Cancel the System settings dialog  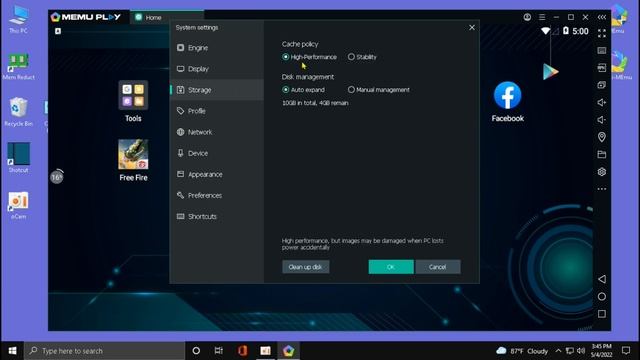438,267
